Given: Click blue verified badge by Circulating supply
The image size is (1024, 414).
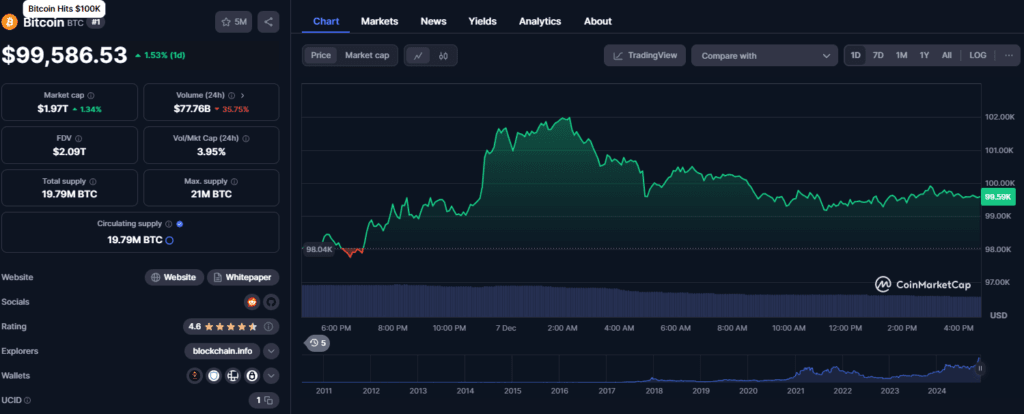Looking at the screenshot, I should (180, 224).
